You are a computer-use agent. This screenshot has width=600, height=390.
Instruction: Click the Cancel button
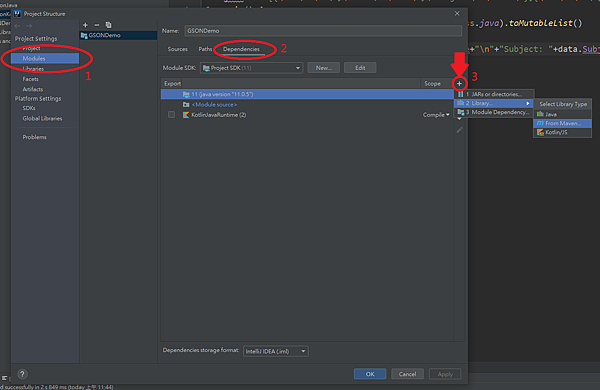[407, 374]
